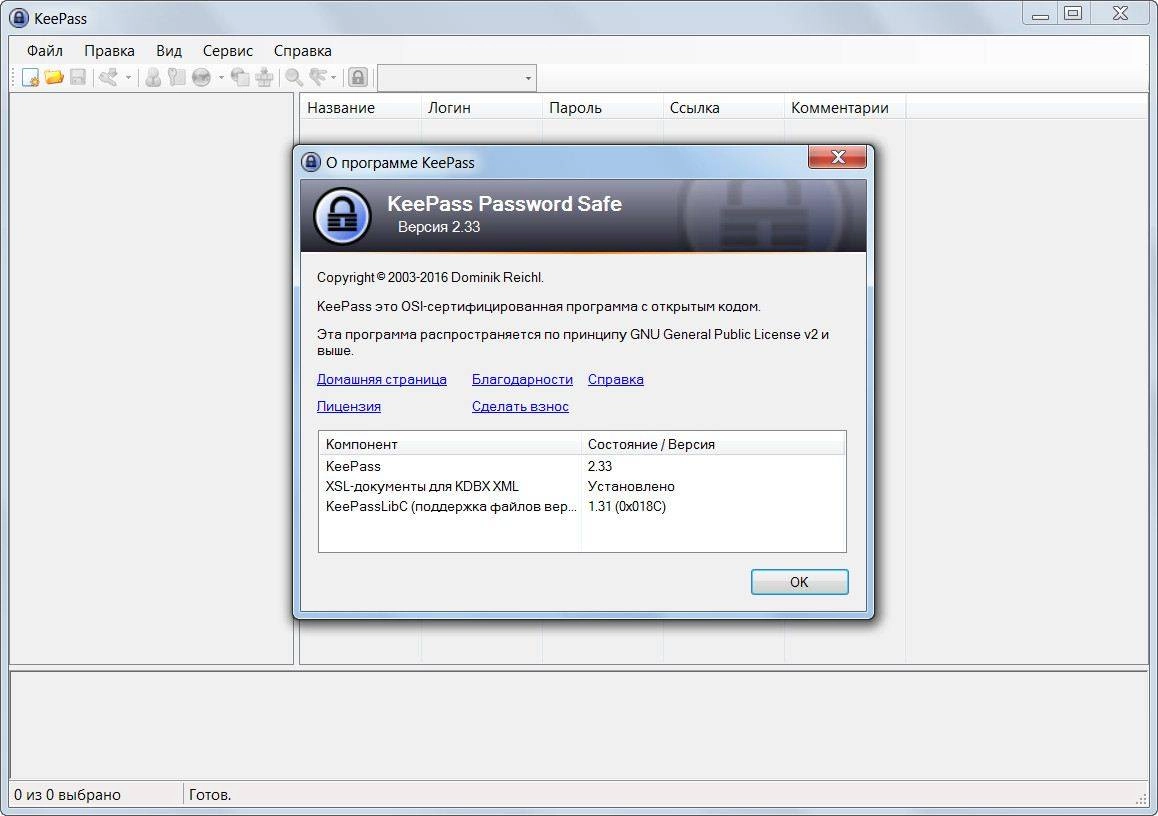Click the Copy User Name person icon
This screenshot has height=816, width=1158.
point(153,77)
